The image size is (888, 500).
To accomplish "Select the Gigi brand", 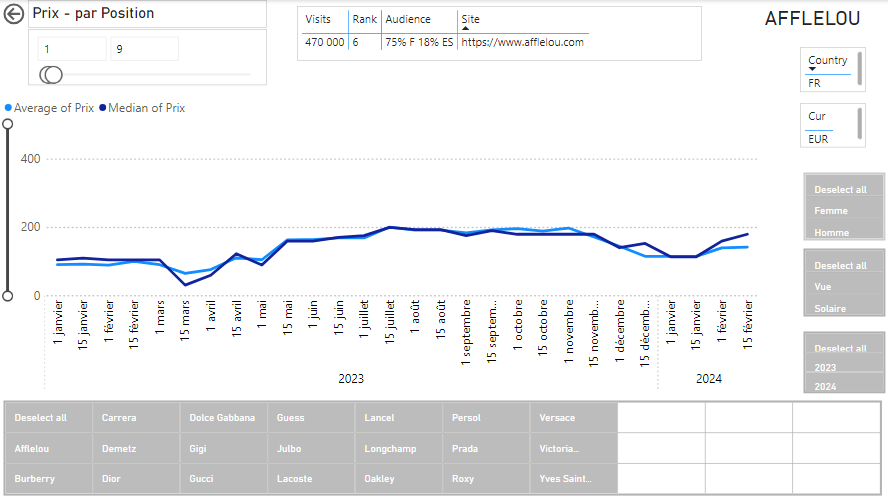I will click(x=223, y=448).
